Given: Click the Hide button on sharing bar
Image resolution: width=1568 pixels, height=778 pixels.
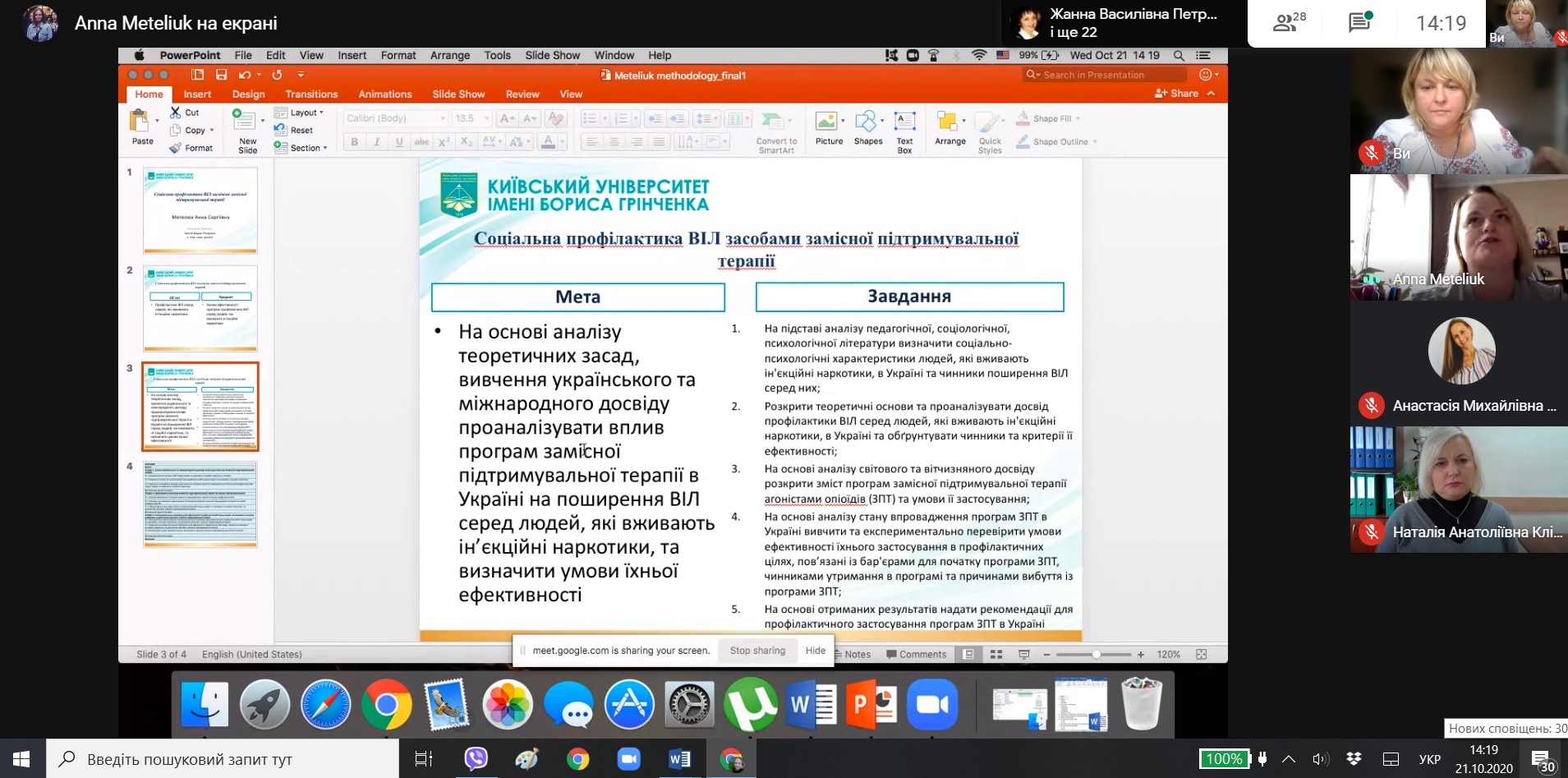Looking at the screenshot, I should (815, 651).
